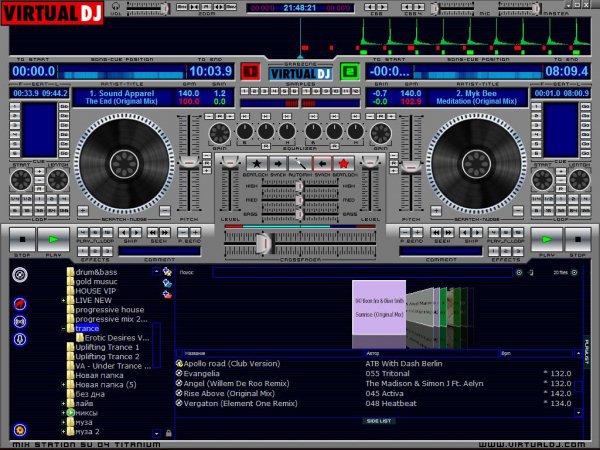Image resolution: width=600 pixels, height=450 pixels.
Task: Play the right deck
Action: click(x=546, y=239)
